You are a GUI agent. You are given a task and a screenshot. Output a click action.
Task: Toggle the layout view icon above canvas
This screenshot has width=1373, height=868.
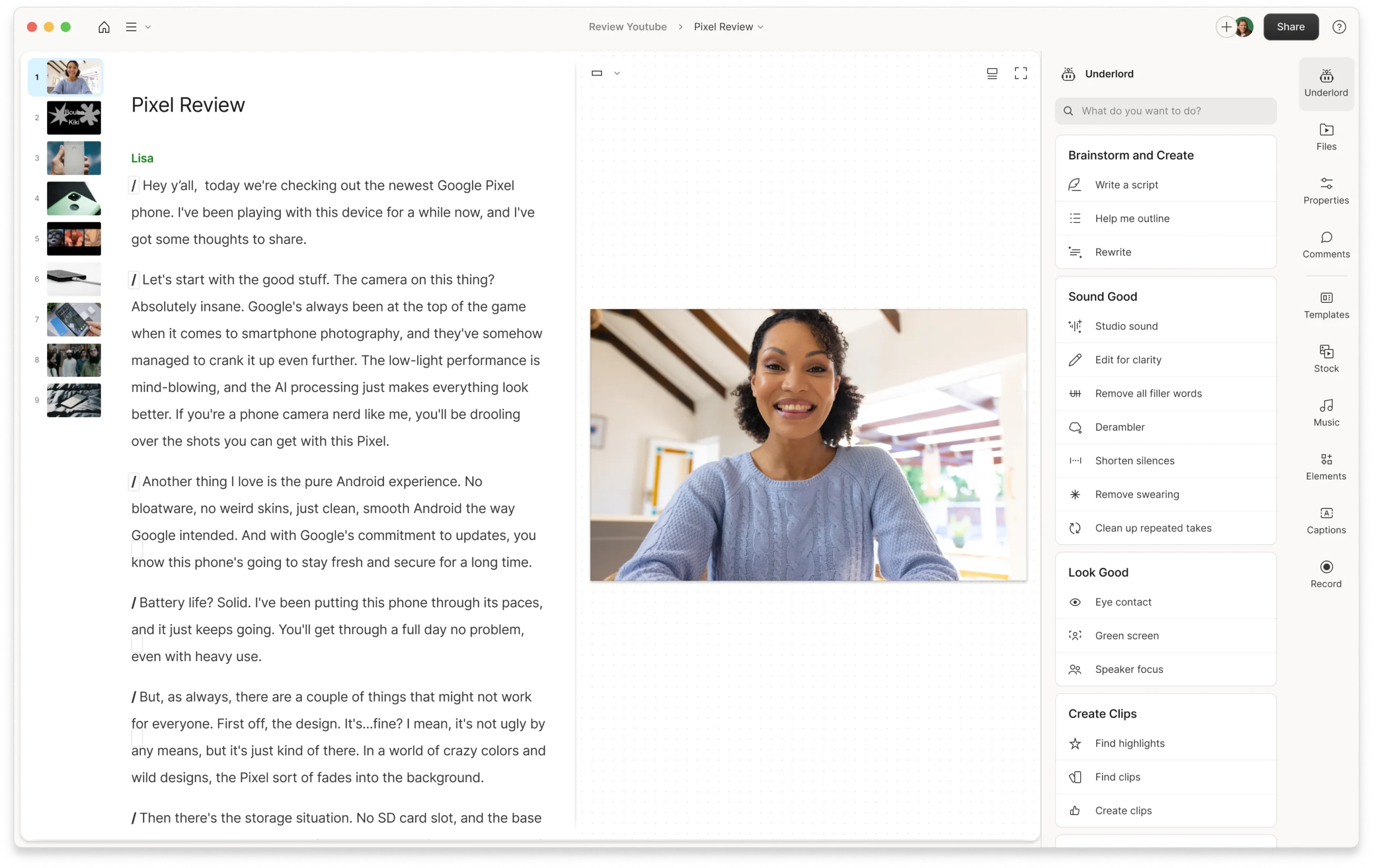coord(992,73)
